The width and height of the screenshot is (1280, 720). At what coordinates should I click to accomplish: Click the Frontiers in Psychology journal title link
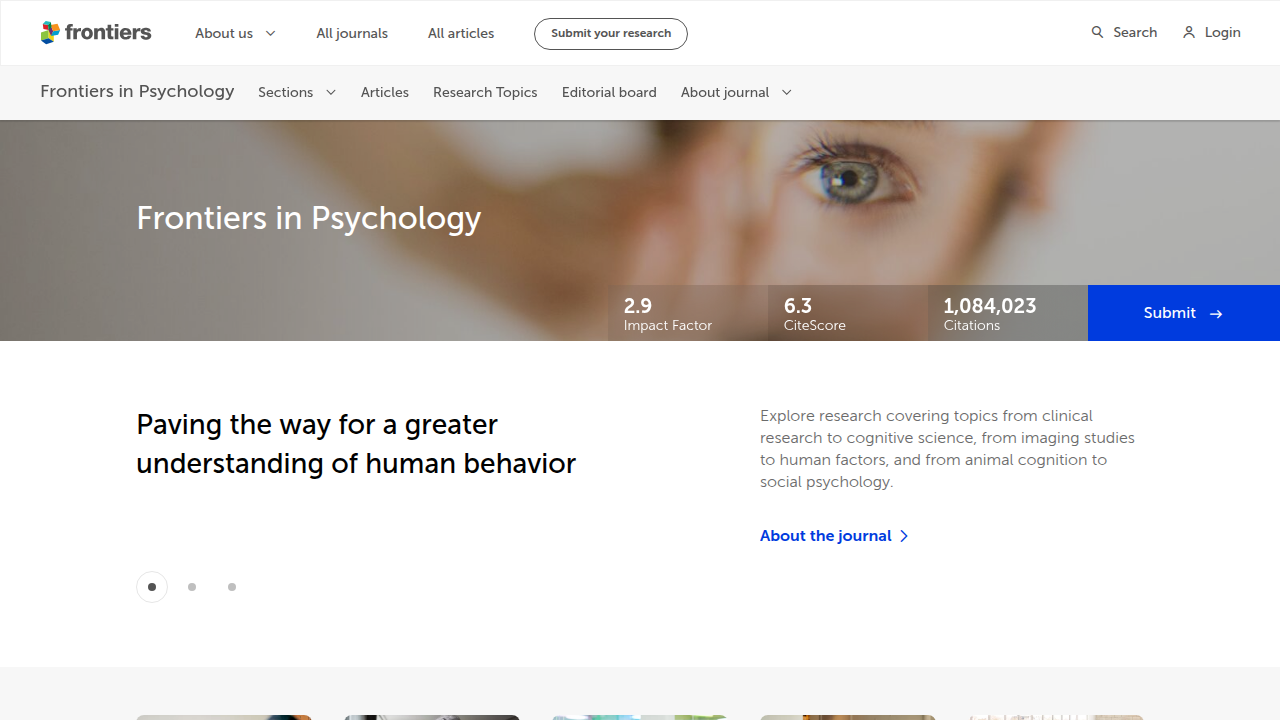coord(137,91)
